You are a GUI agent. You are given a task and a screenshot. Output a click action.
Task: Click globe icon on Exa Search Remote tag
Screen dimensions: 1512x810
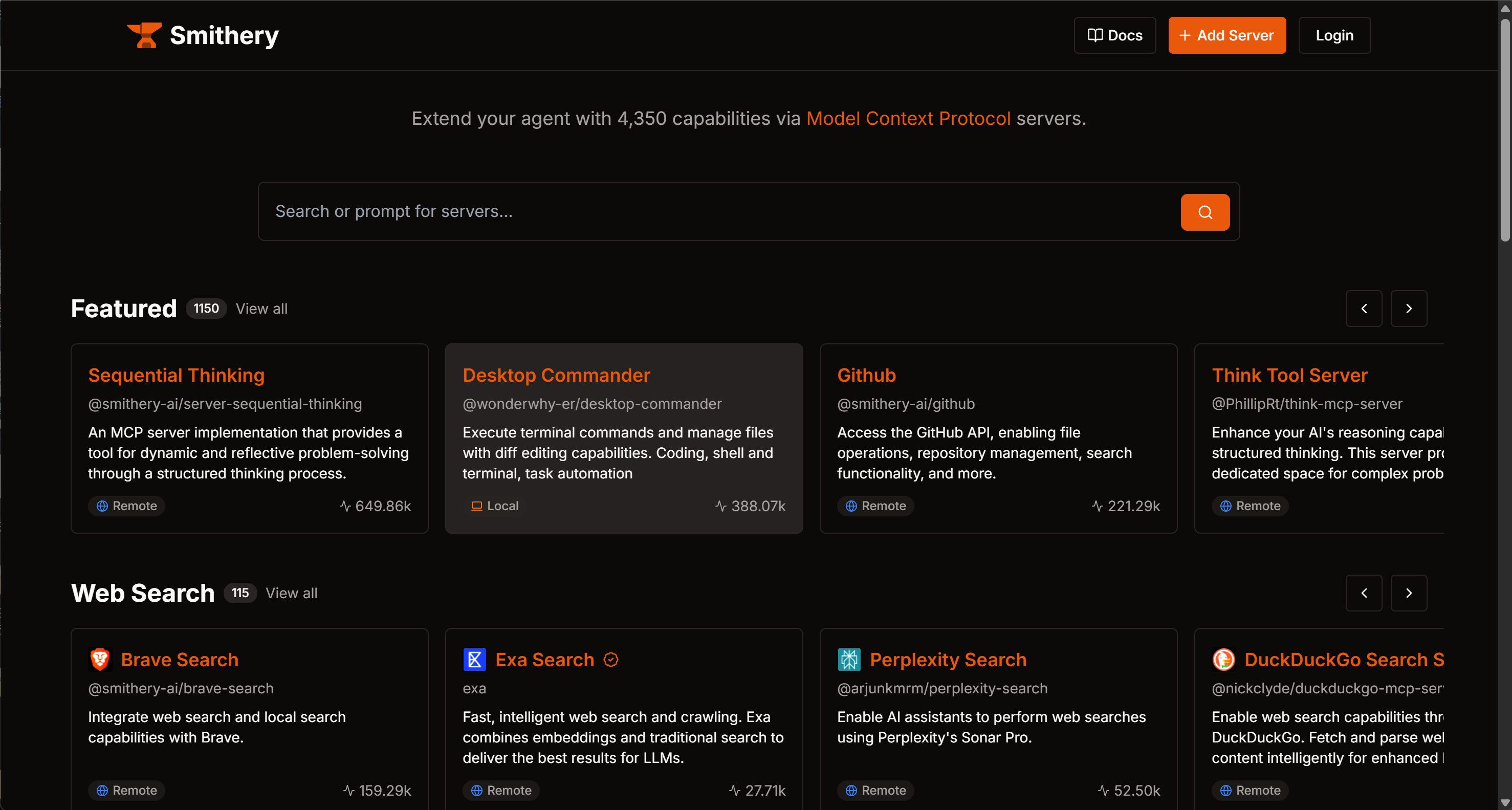coord(476,791)
